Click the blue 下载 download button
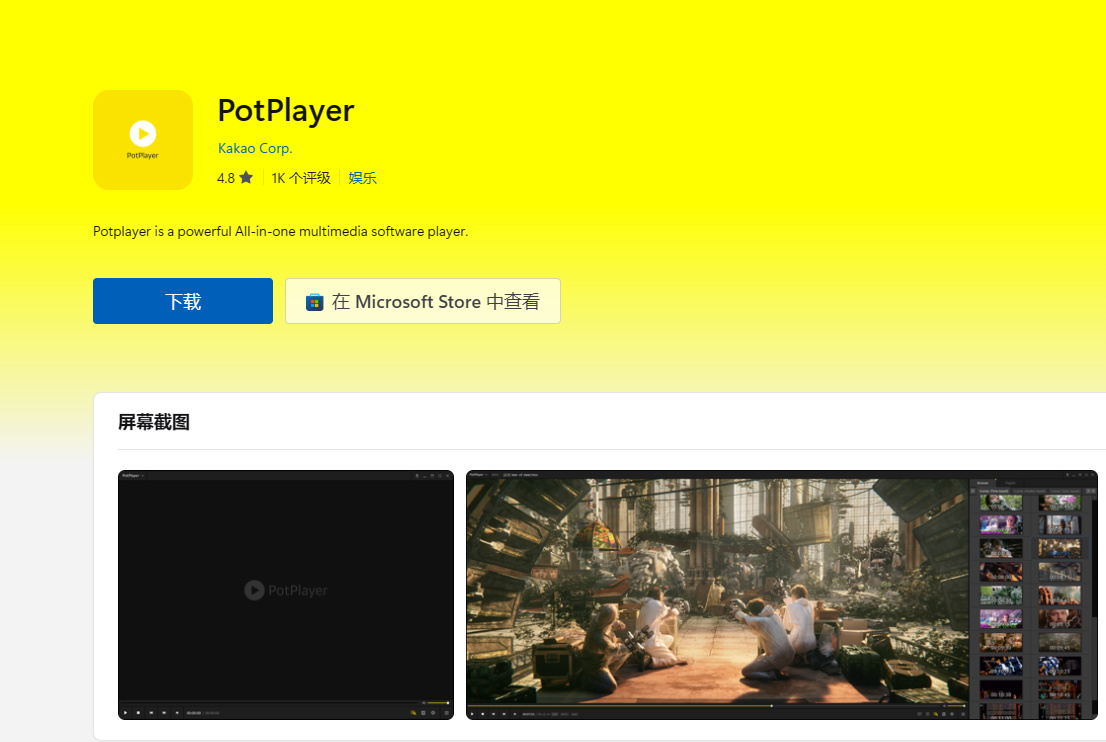1106x742 pixels. pyautogui.click(x=183, y=301)
